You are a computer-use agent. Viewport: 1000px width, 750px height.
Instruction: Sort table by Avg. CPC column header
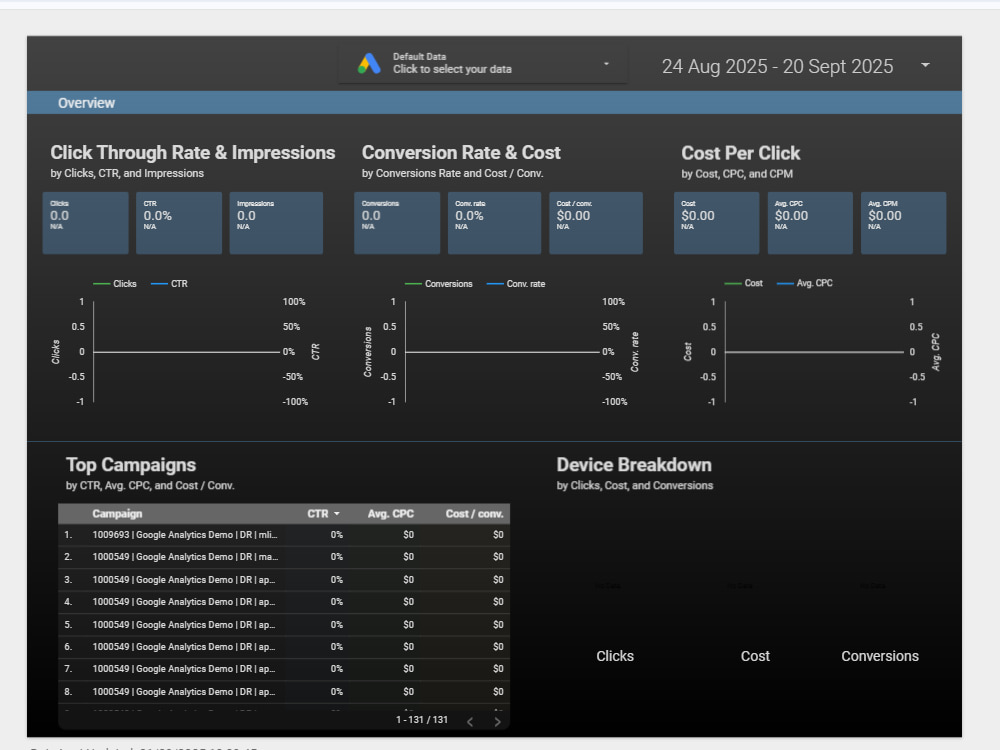pos(390,513)
